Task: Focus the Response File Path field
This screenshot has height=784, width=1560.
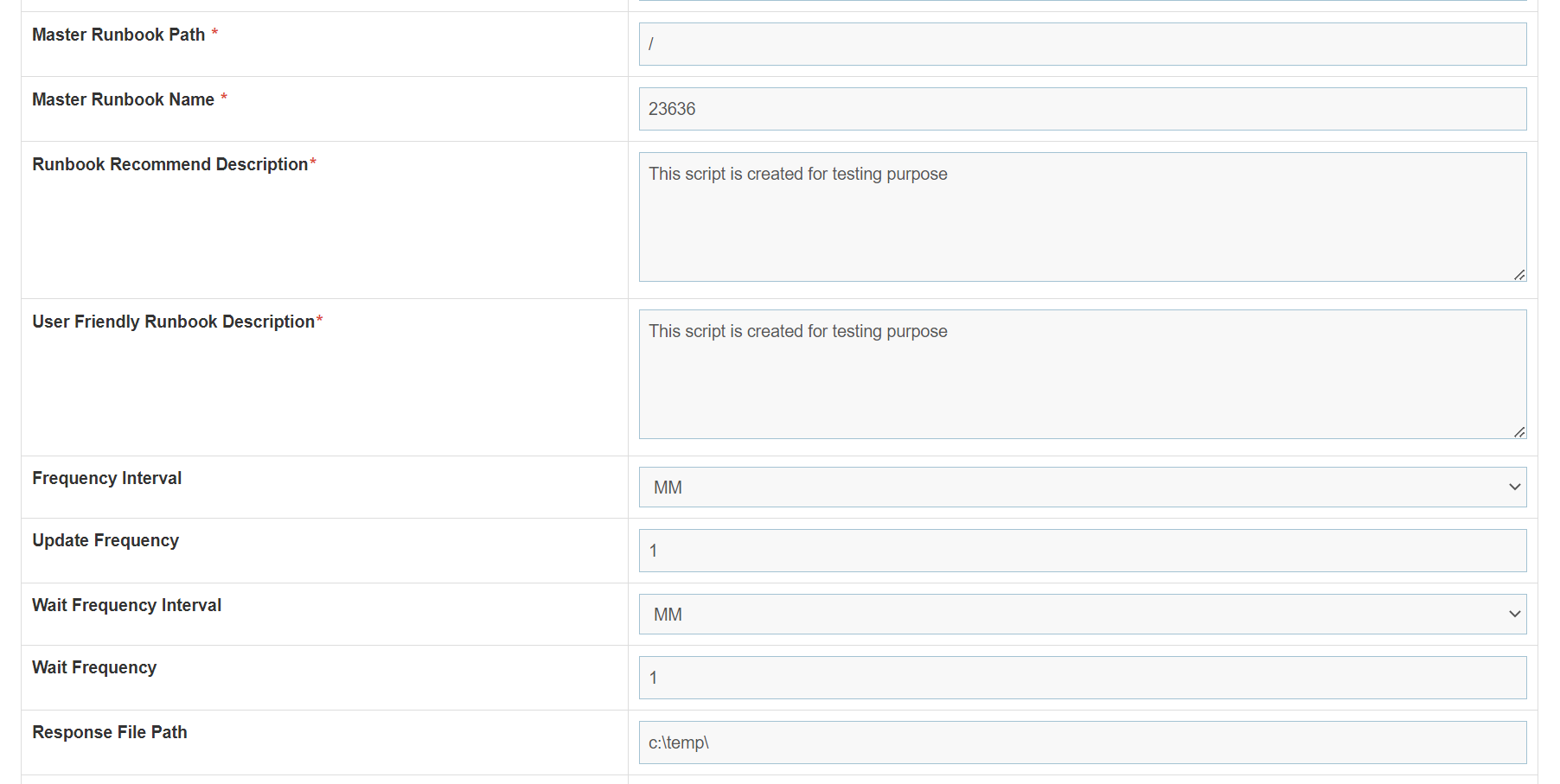Action: (x=1082, y=743)
